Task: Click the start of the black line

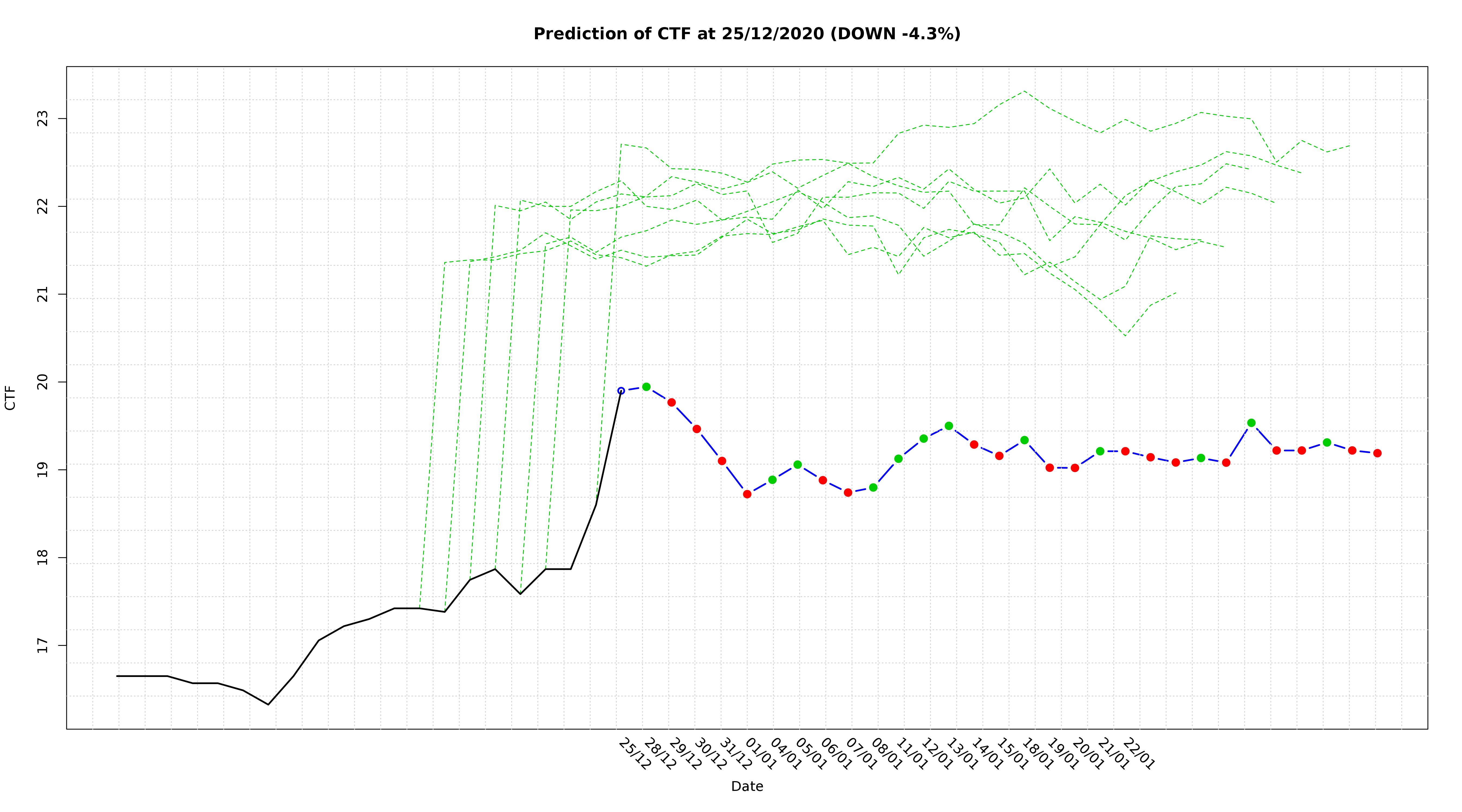Action: [117, 676]
